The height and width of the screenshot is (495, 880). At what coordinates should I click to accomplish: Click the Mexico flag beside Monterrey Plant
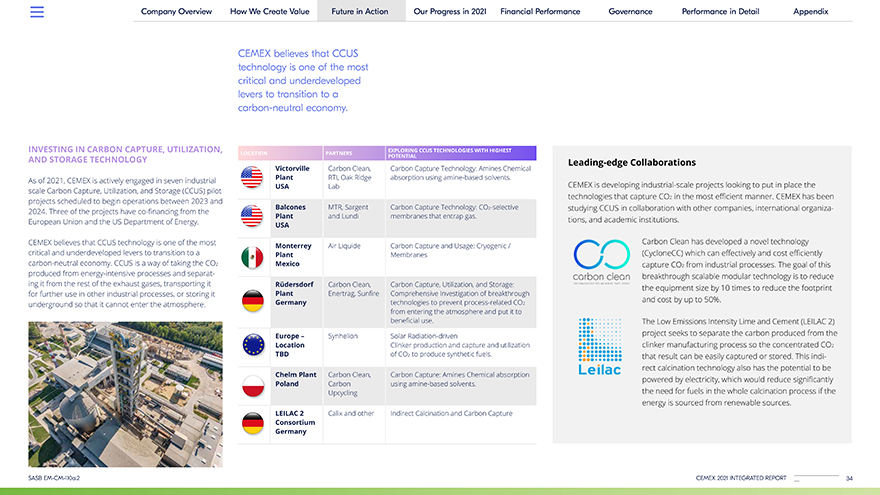pyautogui.click(x=253, y=257)
